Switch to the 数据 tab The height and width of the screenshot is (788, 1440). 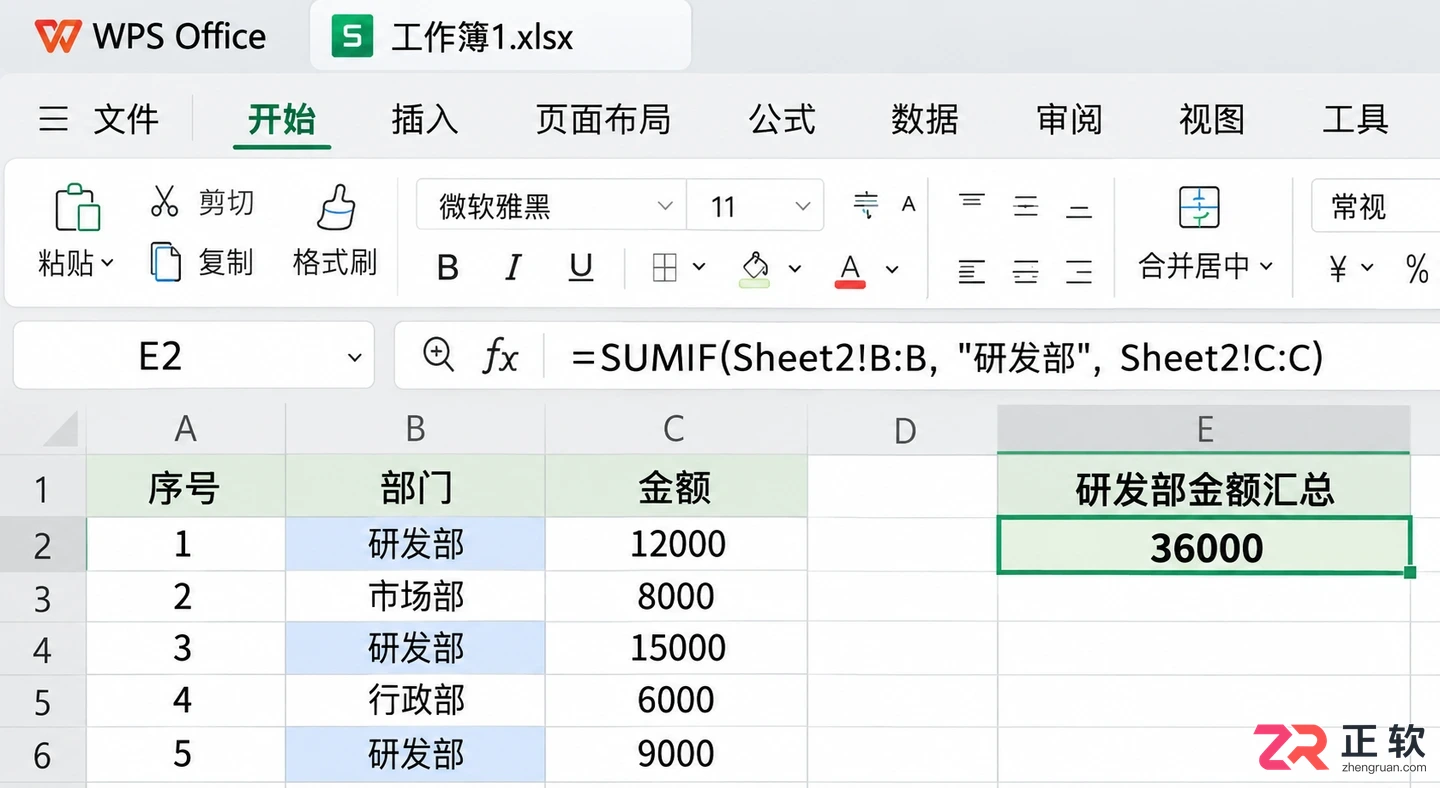(925, 120)
